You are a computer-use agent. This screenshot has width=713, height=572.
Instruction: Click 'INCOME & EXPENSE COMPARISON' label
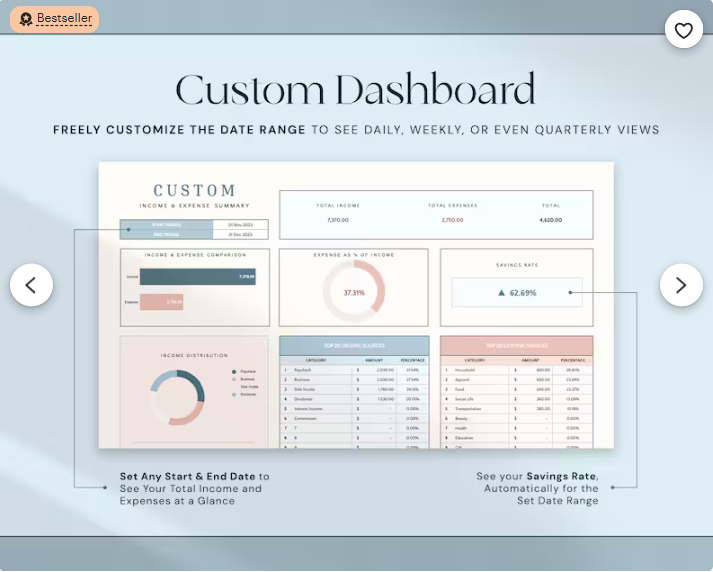pos(195,255)
